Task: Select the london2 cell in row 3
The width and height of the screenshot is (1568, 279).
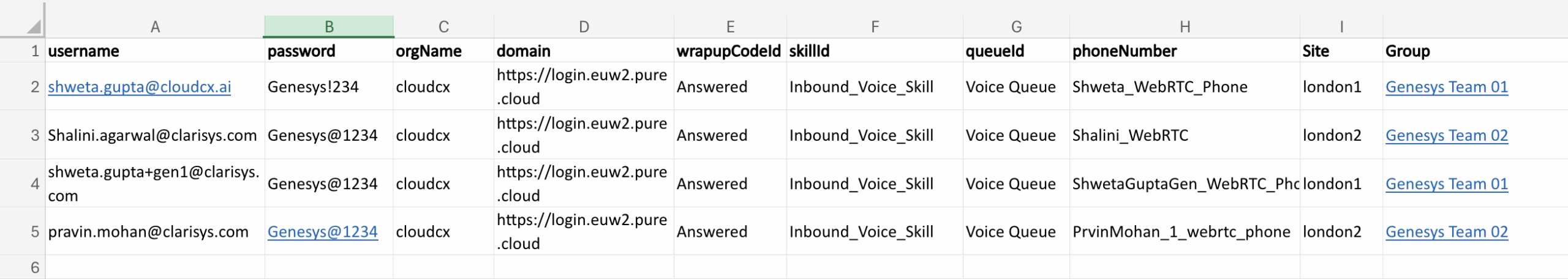Action: (1332, 135)
